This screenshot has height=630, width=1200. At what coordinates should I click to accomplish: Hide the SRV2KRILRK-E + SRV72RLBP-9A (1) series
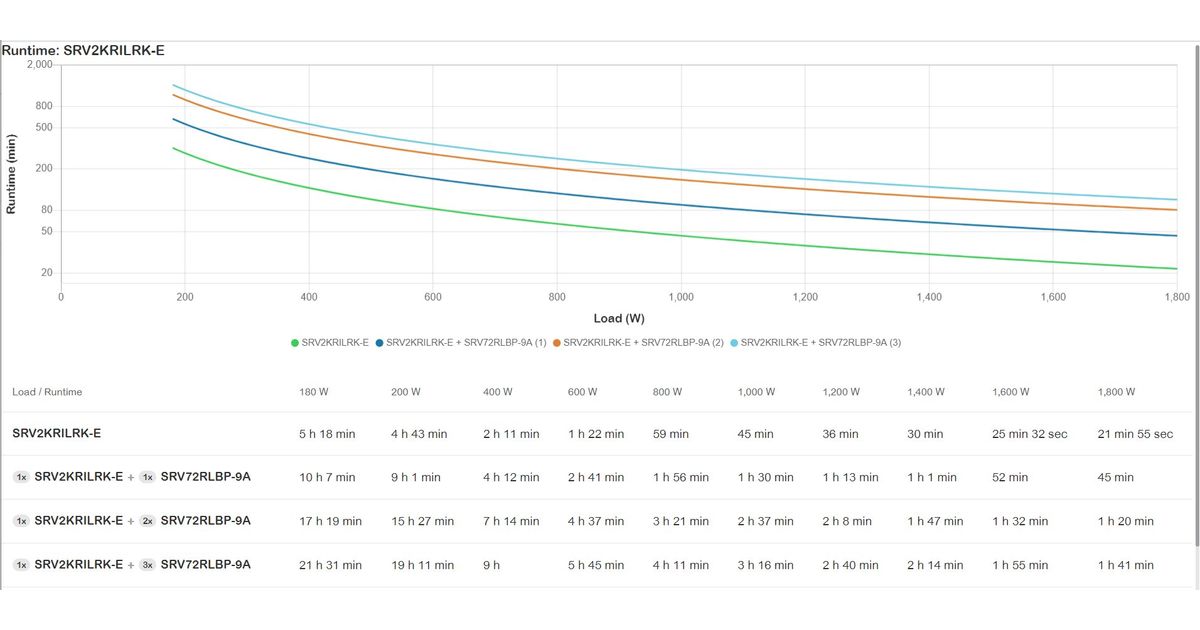click(466, 343)
